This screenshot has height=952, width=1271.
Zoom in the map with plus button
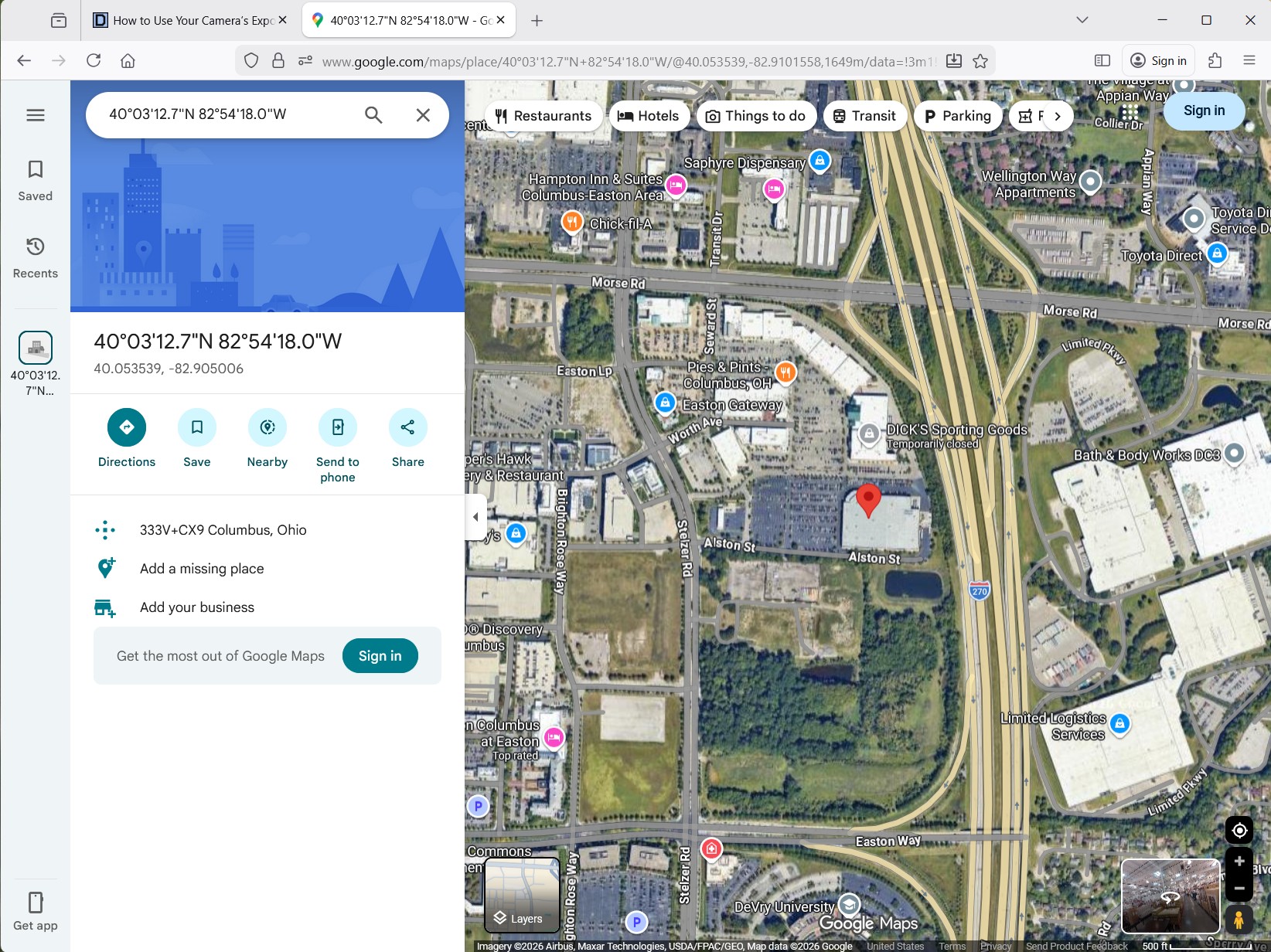pos(1239,862)
